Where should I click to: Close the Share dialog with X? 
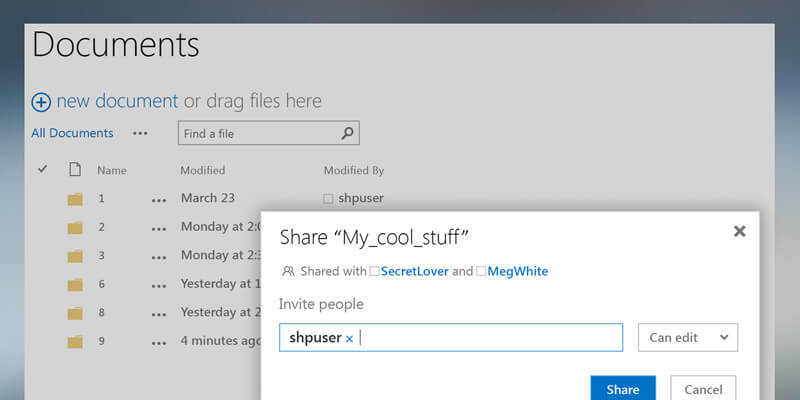[739, 231]
